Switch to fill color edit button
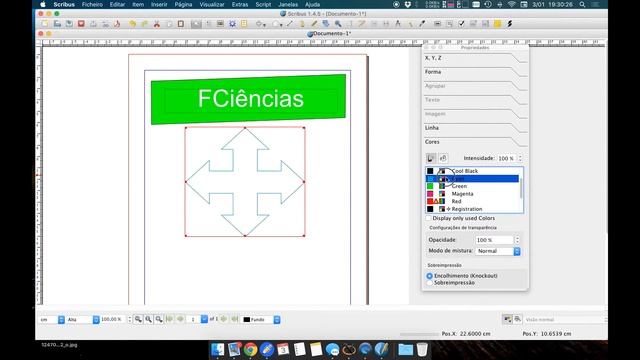Image resolution: width=640 pixels, height=360 pixels. (443, 158)
